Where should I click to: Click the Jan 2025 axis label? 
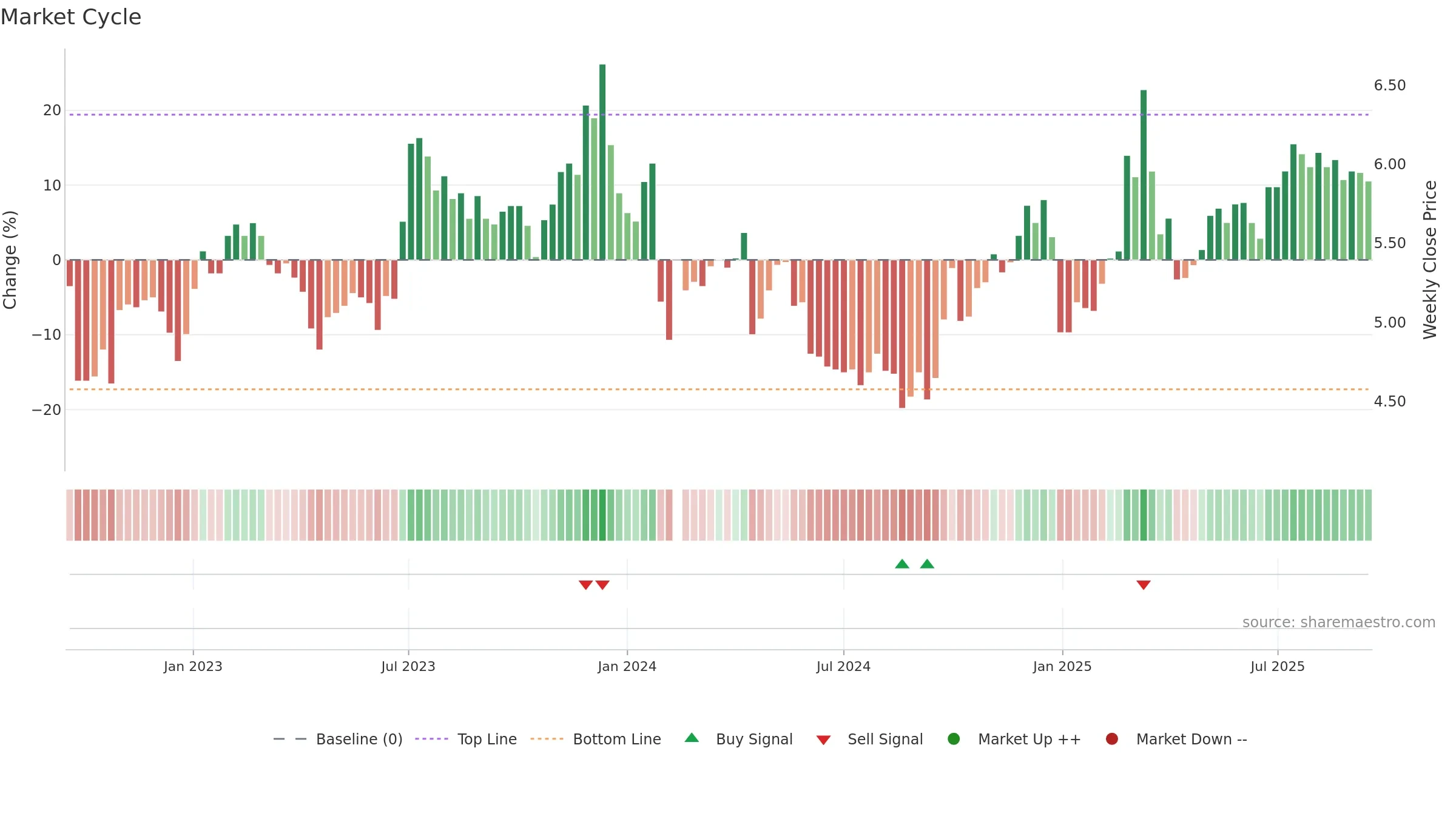(1062, 666)
